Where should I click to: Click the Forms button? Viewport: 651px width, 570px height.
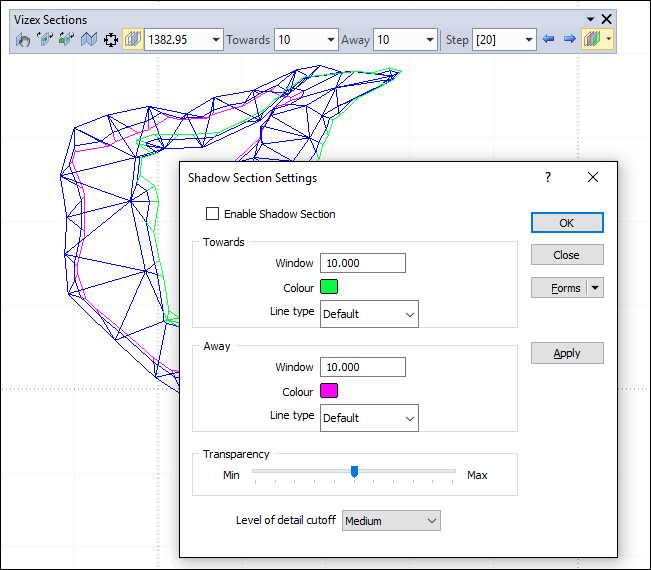click(559, 288)
